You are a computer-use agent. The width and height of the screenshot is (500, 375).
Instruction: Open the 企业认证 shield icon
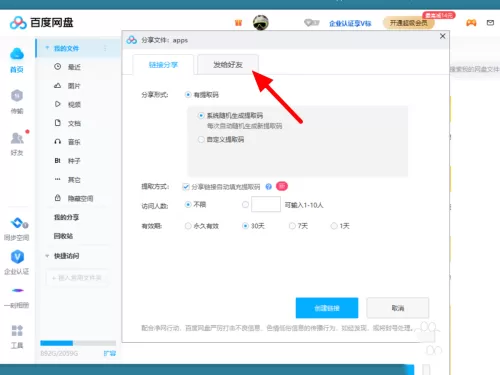click(x=17, y=257)
